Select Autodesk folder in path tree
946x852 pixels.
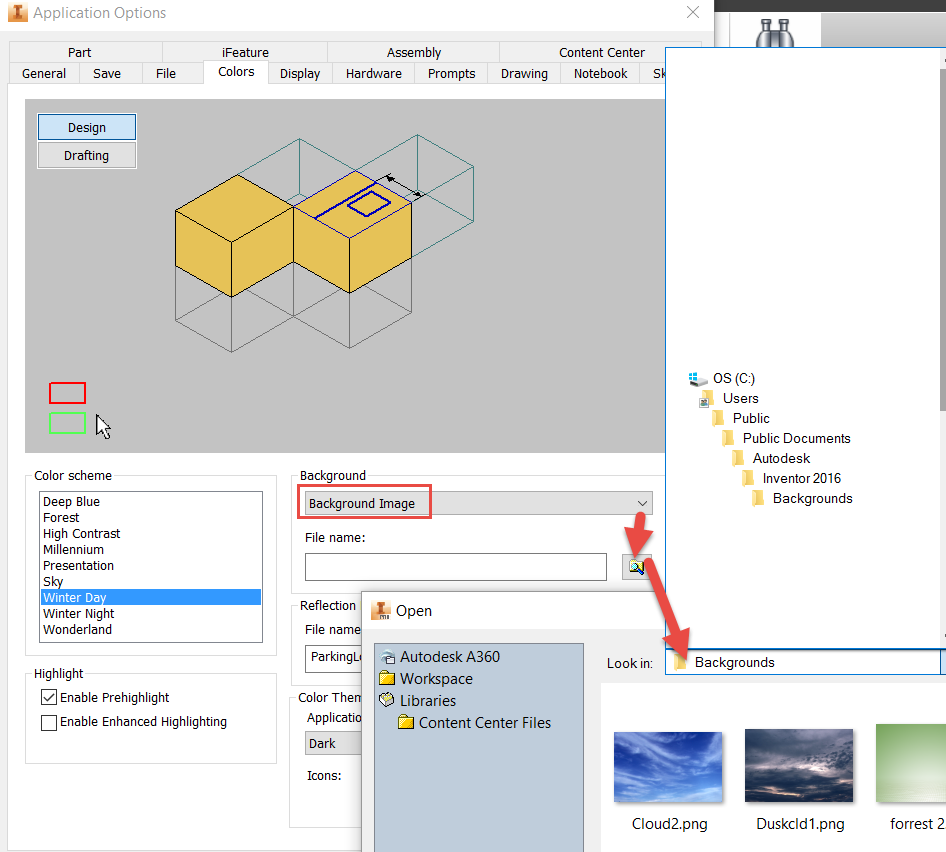[x=771, y=458]
